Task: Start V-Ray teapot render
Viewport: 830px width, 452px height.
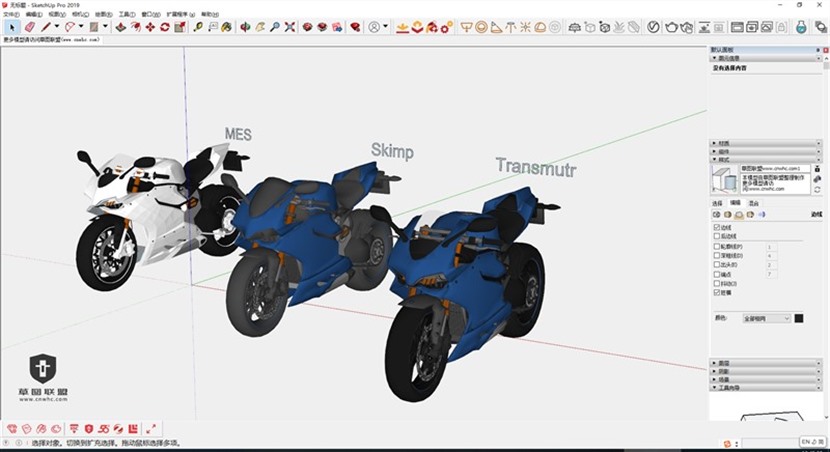Action: click(671, 26)
